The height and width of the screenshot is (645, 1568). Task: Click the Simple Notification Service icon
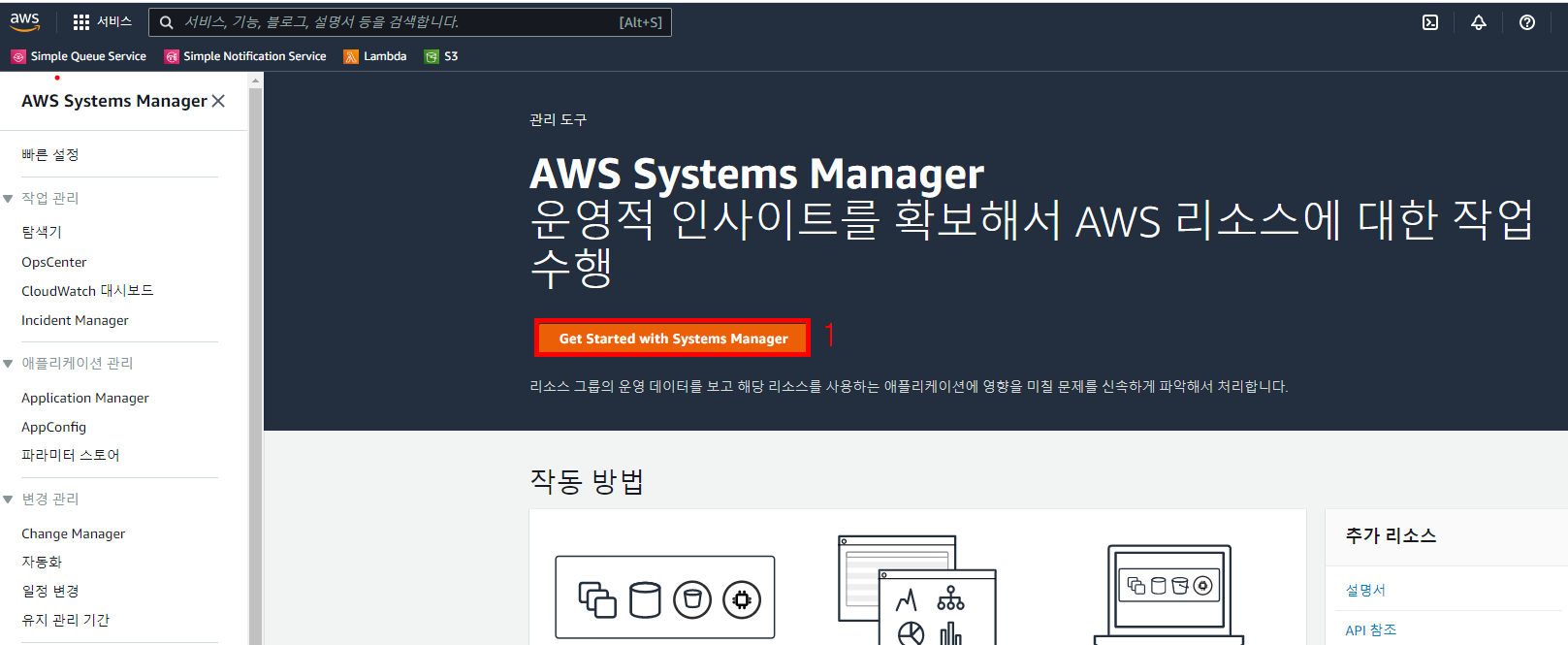coord(172,56)
